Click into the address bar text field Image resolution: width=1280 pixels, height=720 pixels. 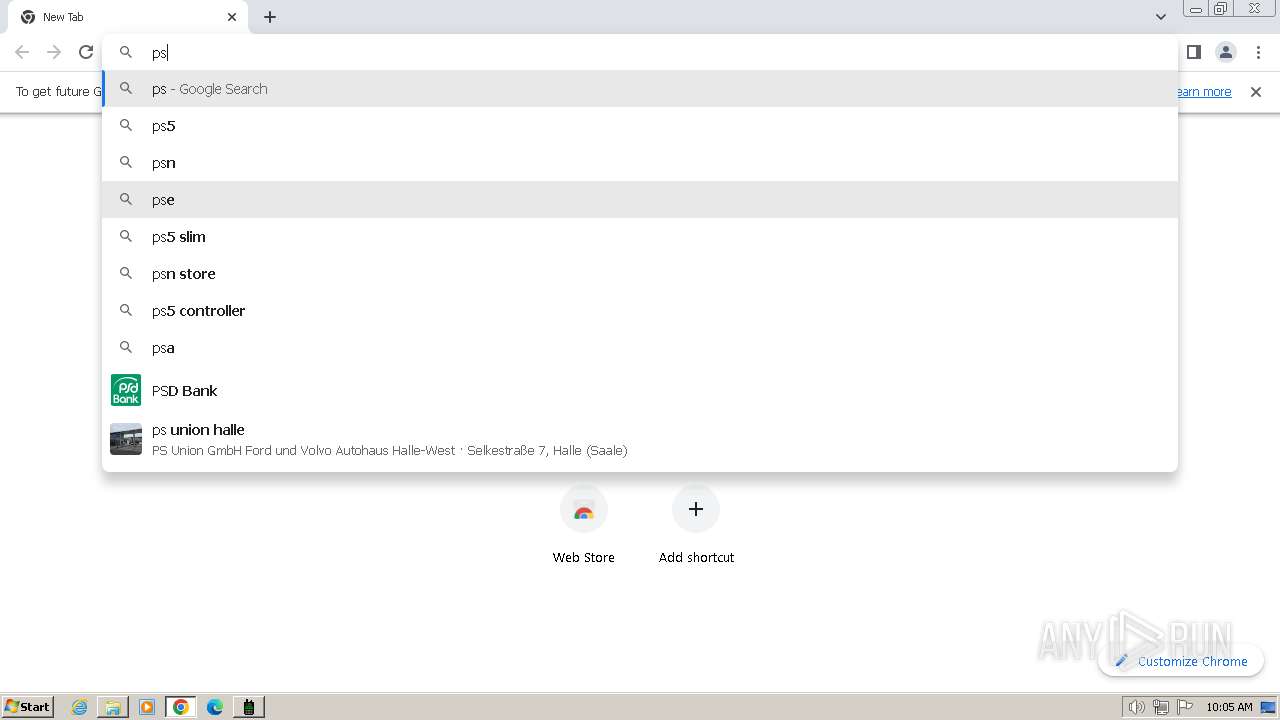pos(640,53)
